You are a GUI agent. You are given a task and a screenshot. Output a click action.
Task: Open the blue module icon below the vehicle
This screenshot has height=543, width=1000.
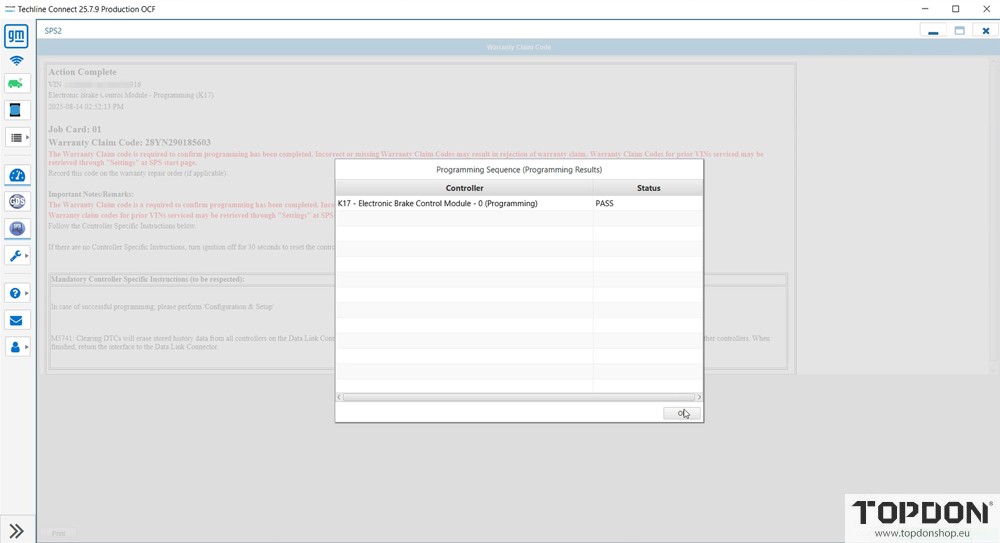tap(16, 110)
